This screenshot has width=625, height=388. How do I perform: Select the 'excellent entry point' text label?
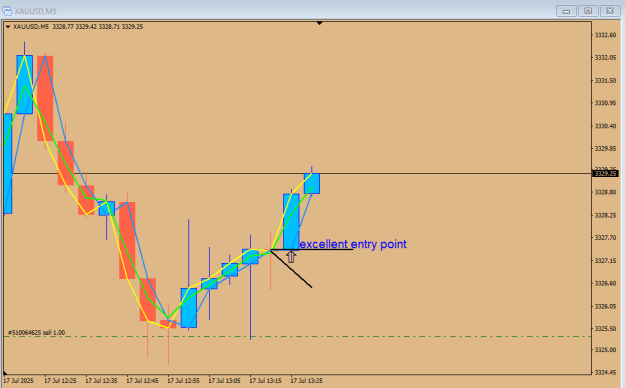tap(353, 244)
